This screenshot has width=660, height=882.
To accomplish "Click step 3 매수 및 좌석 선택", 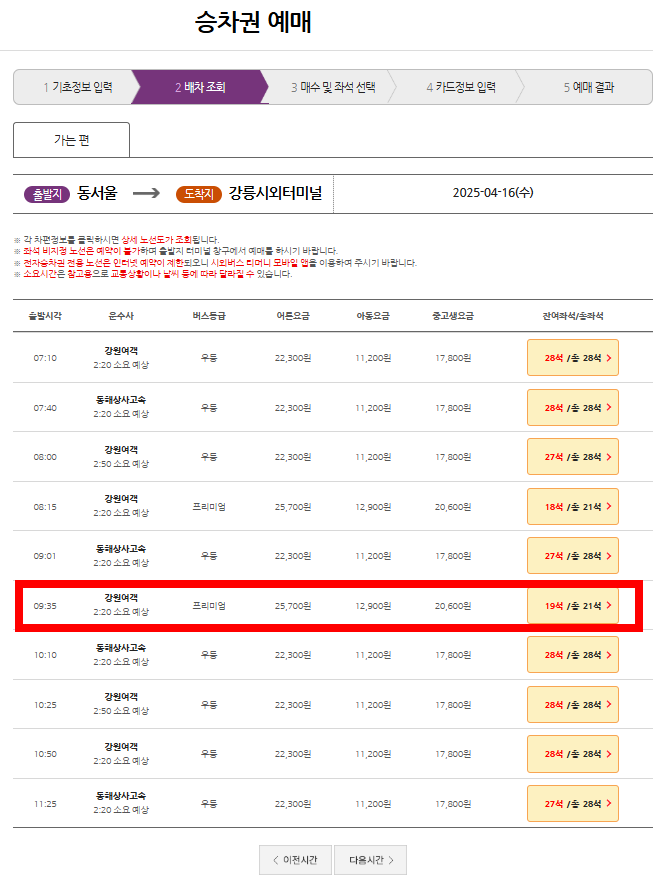I will coord(333,87).
